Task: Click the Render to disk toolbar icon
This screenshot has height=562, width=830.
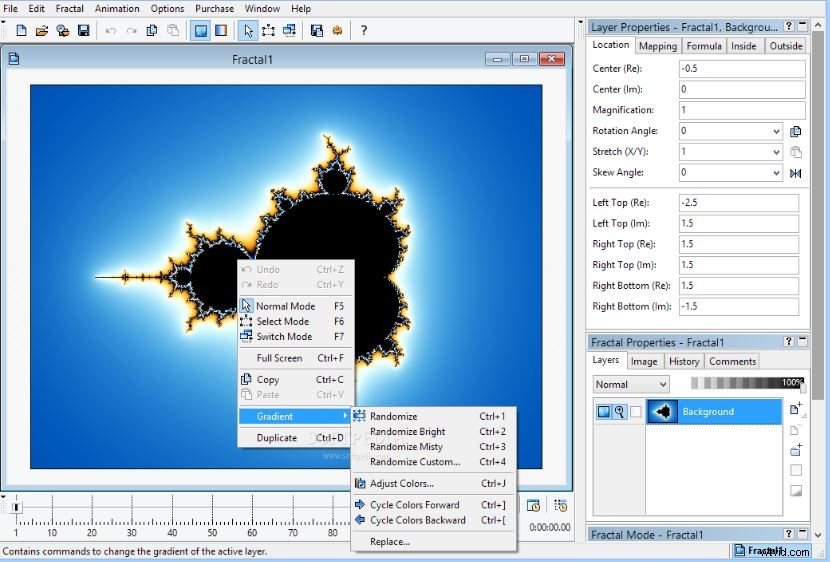Action: [317, 31]
